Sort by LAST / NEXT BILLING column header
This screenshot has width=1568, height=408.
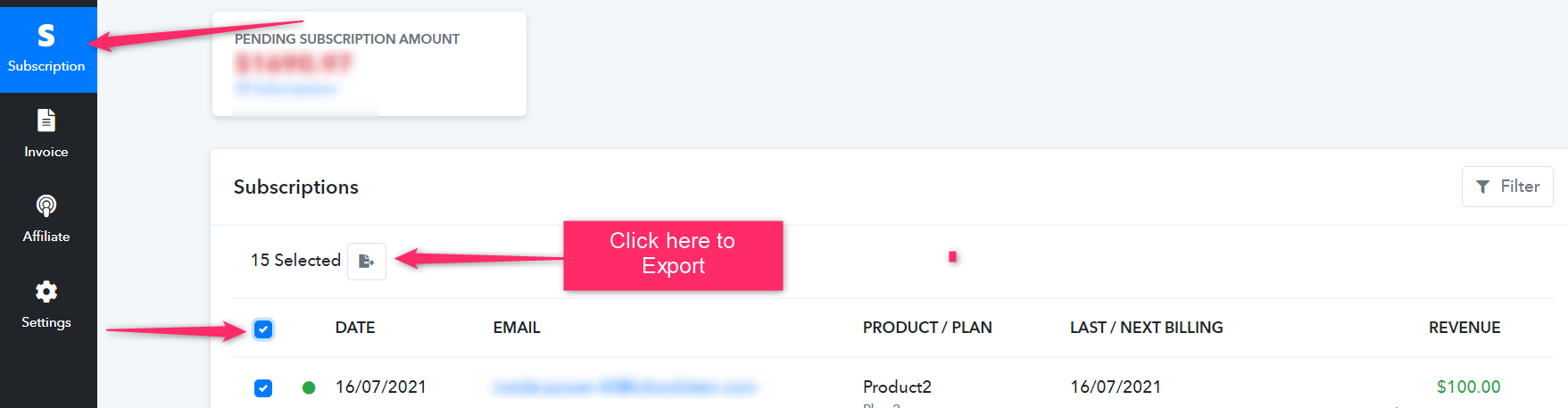1147,328
